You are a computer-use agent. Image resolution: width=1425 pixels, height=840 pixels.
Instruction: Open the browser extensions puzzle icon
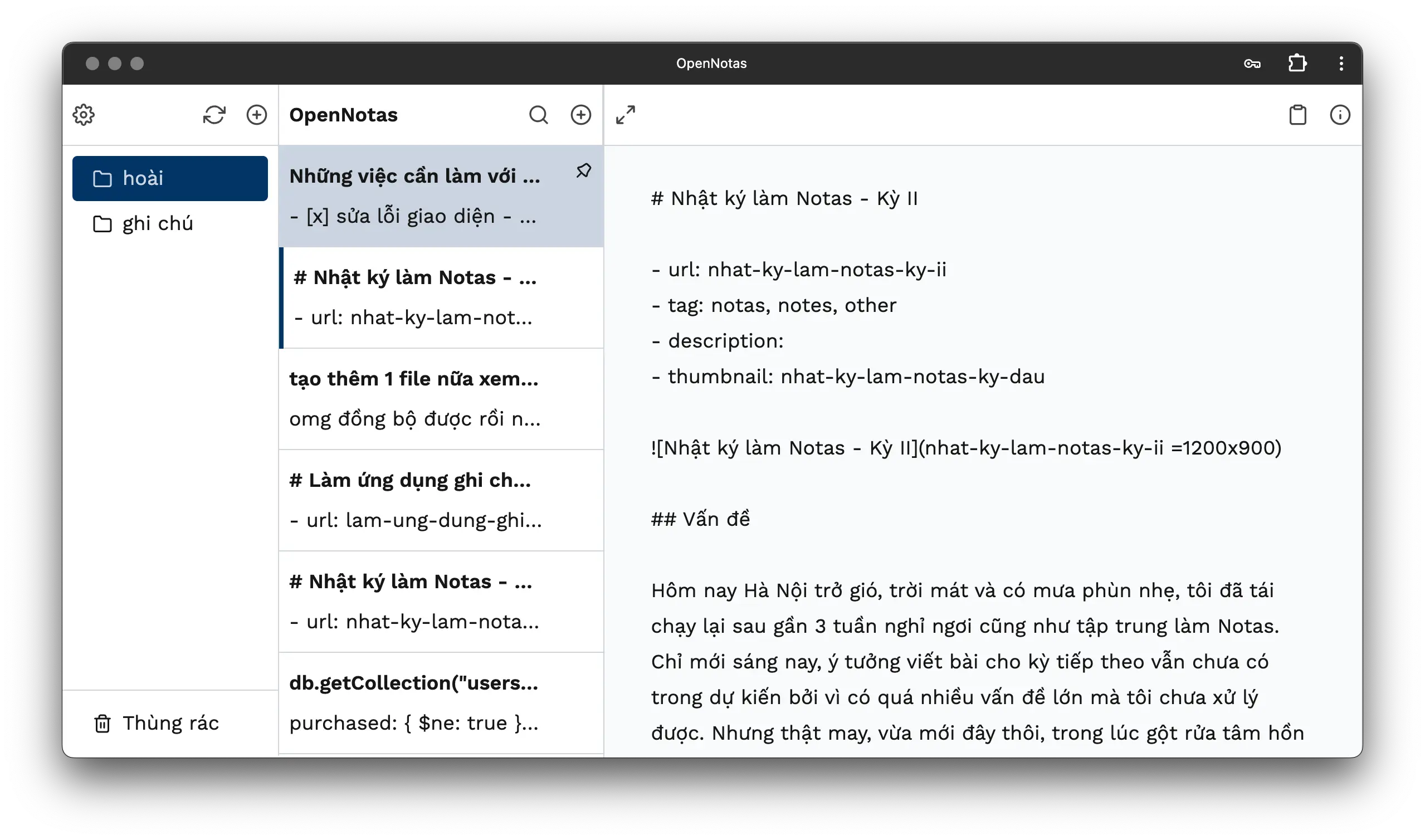[1297, 64]
